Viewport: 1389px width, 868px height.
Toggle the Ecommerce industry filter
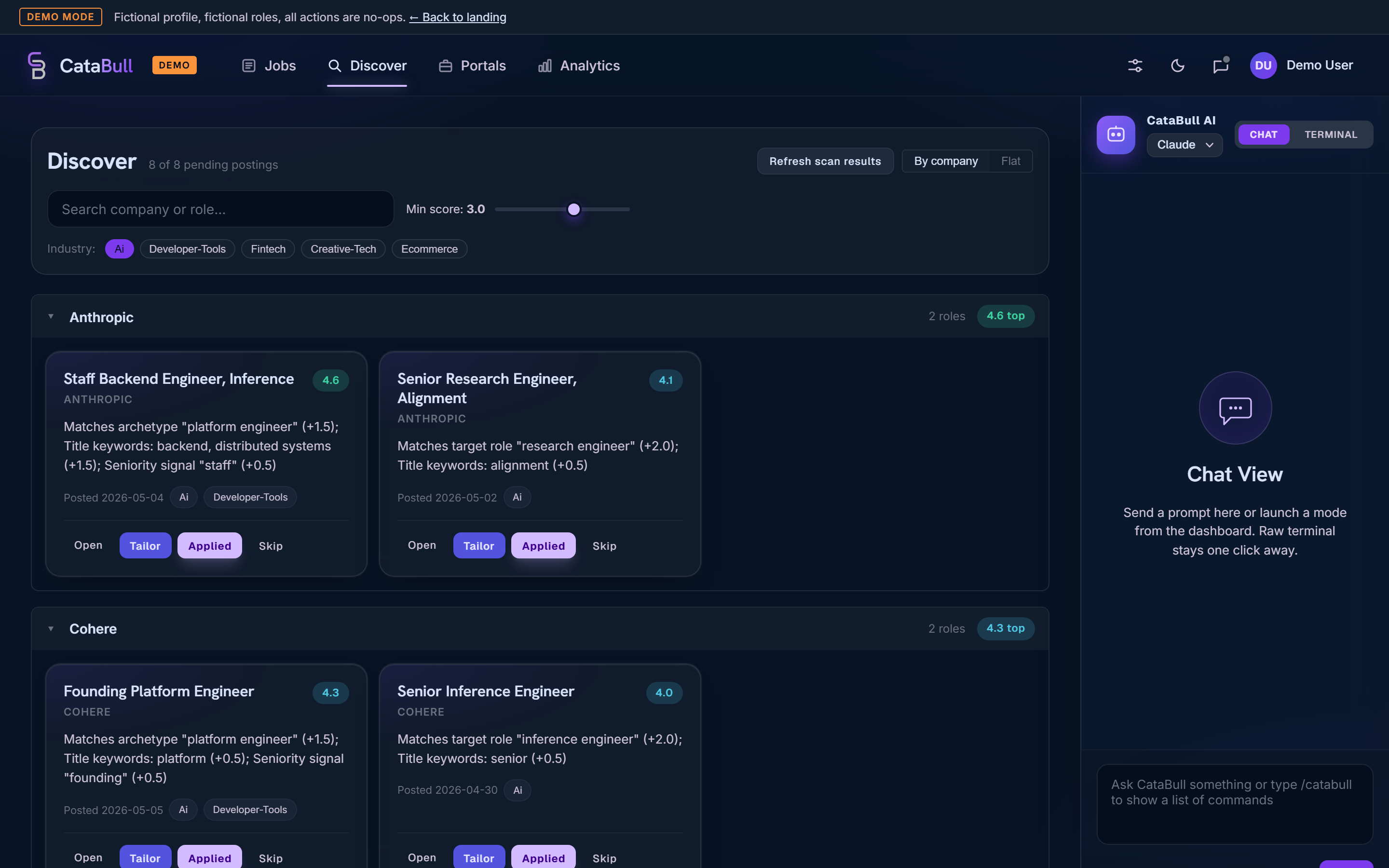(x=429, y=248)
